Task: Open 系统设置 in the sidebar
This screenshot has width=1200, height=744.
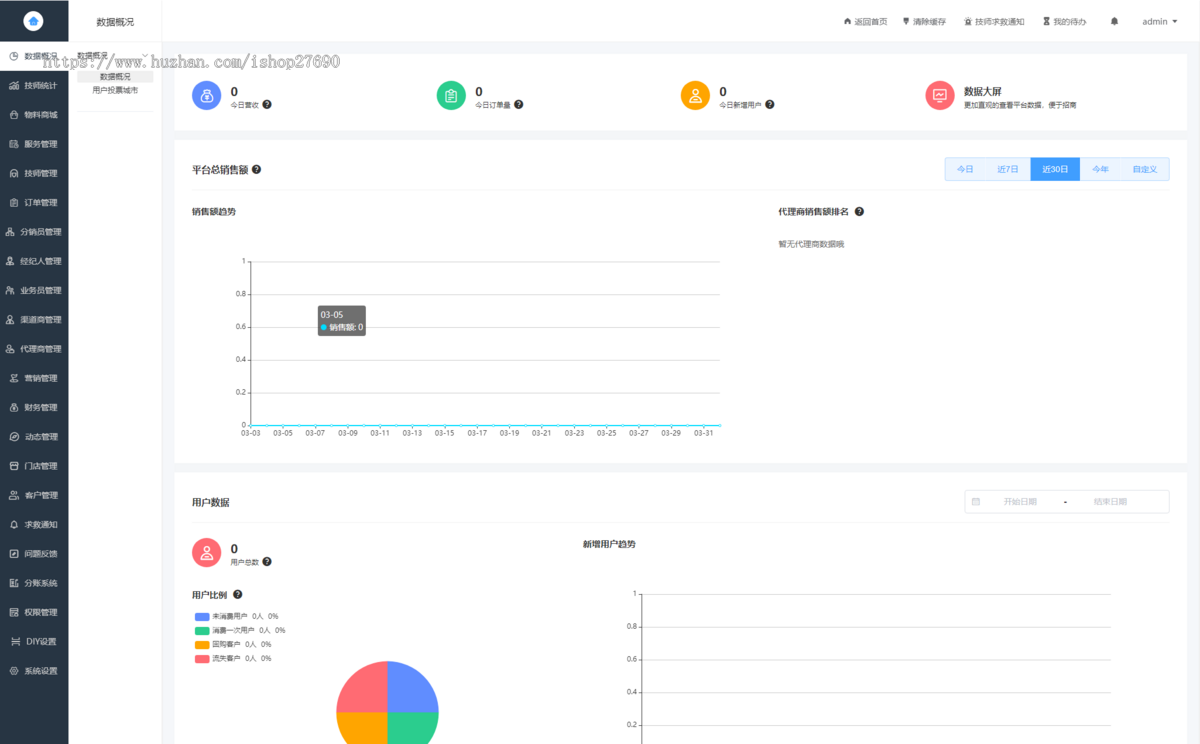Action: (x=34, y=671)
